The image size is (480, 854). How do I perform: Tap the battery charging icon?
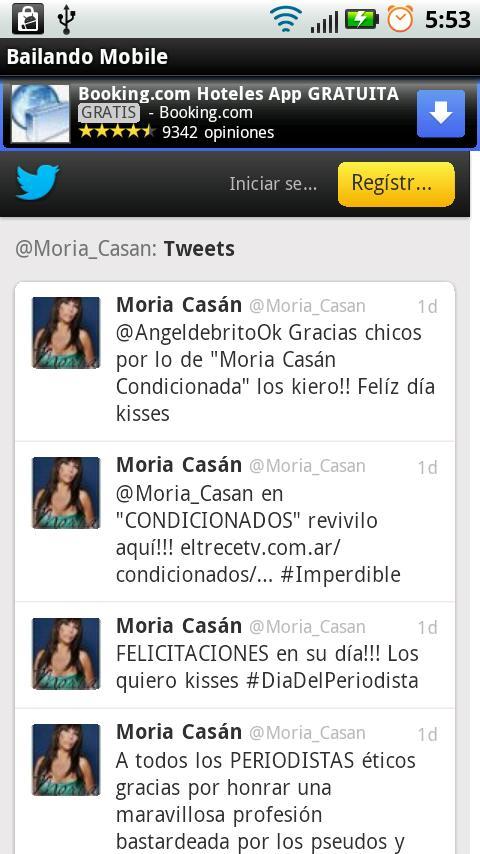coord(361,20)
